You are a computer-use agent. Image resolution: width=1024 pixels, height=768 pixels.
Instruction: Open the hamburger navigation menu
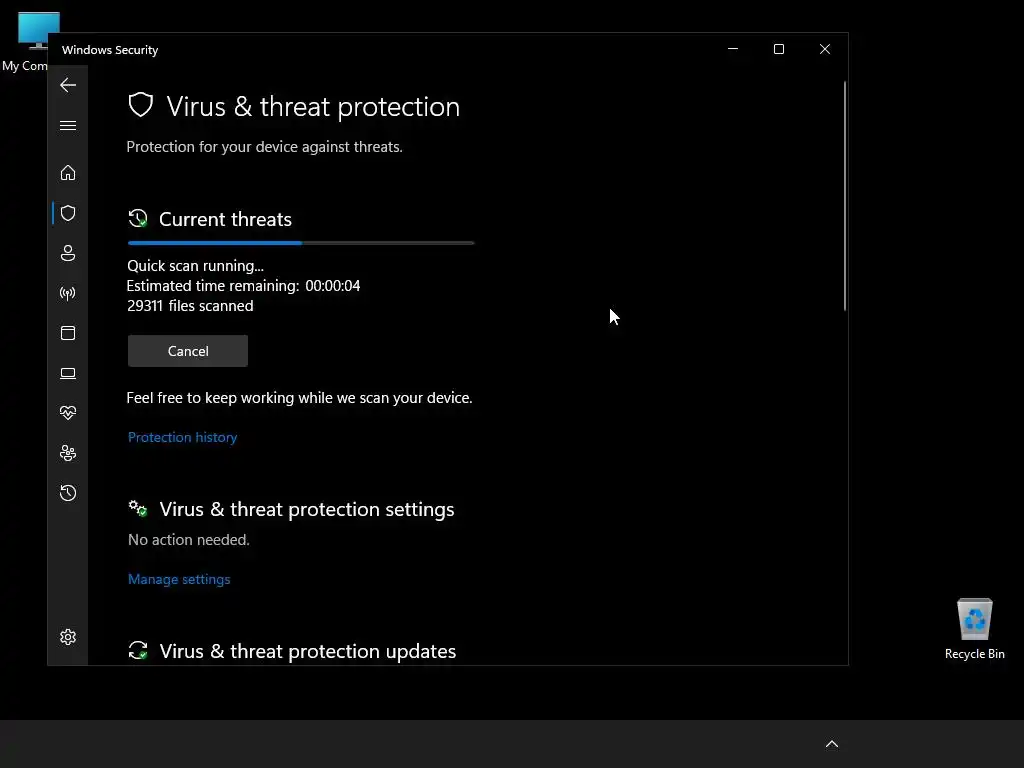tap(68, 125)
